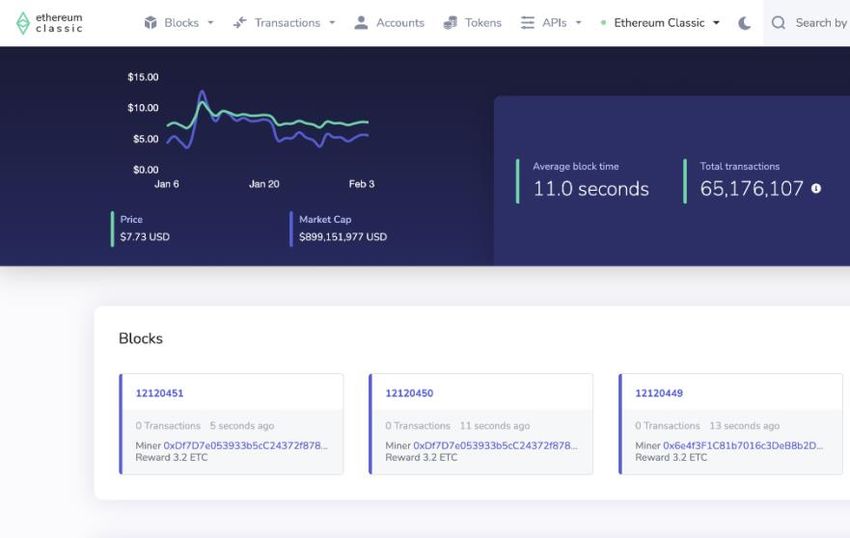Open block 12120449
The image size is (850, 538).
click(x=659, y=393)
